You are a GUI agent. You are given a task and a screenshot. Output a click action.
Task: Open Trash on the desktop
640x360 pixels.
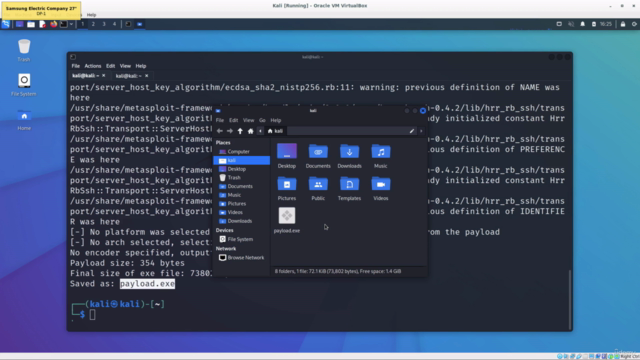pyautogui.click(x=24, y=51)
